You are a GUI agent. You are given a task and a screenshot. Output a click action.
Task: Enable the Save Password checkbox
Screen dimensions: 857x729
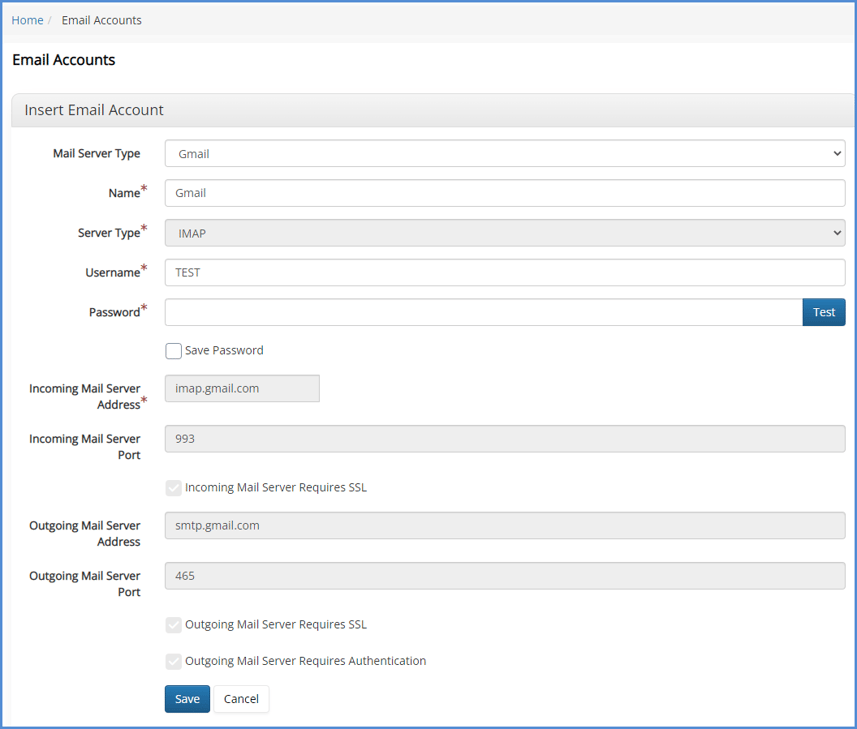coord(174,351)
